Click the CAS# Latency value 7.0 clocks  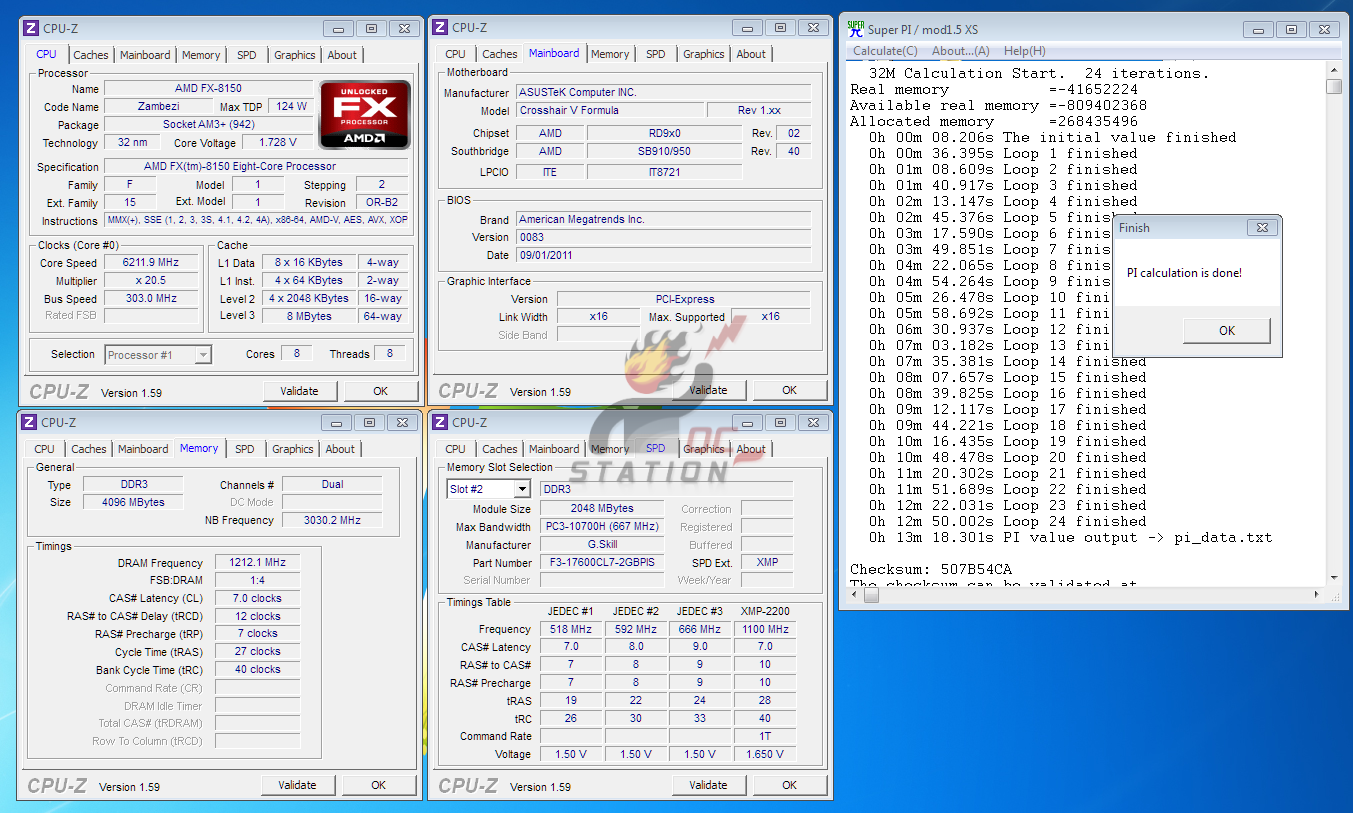tap(258, 598)
